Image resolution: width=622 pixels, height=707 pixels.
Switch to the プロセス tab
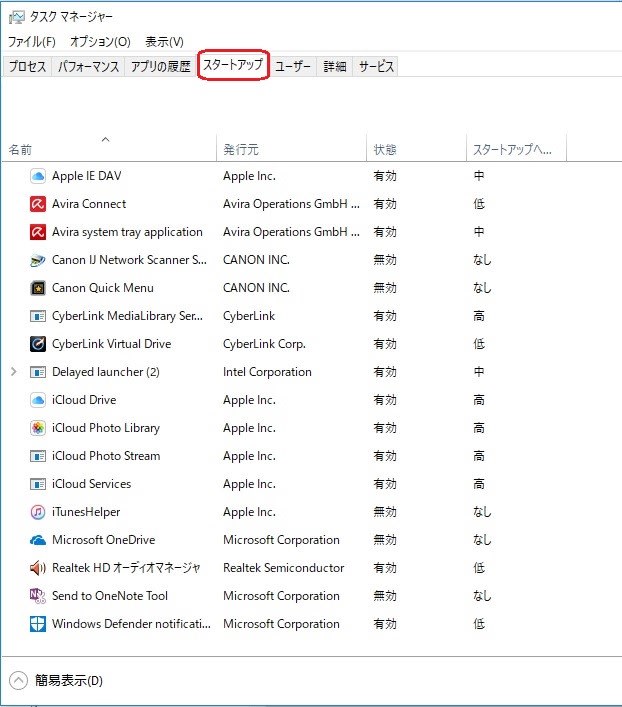(27, 66)
